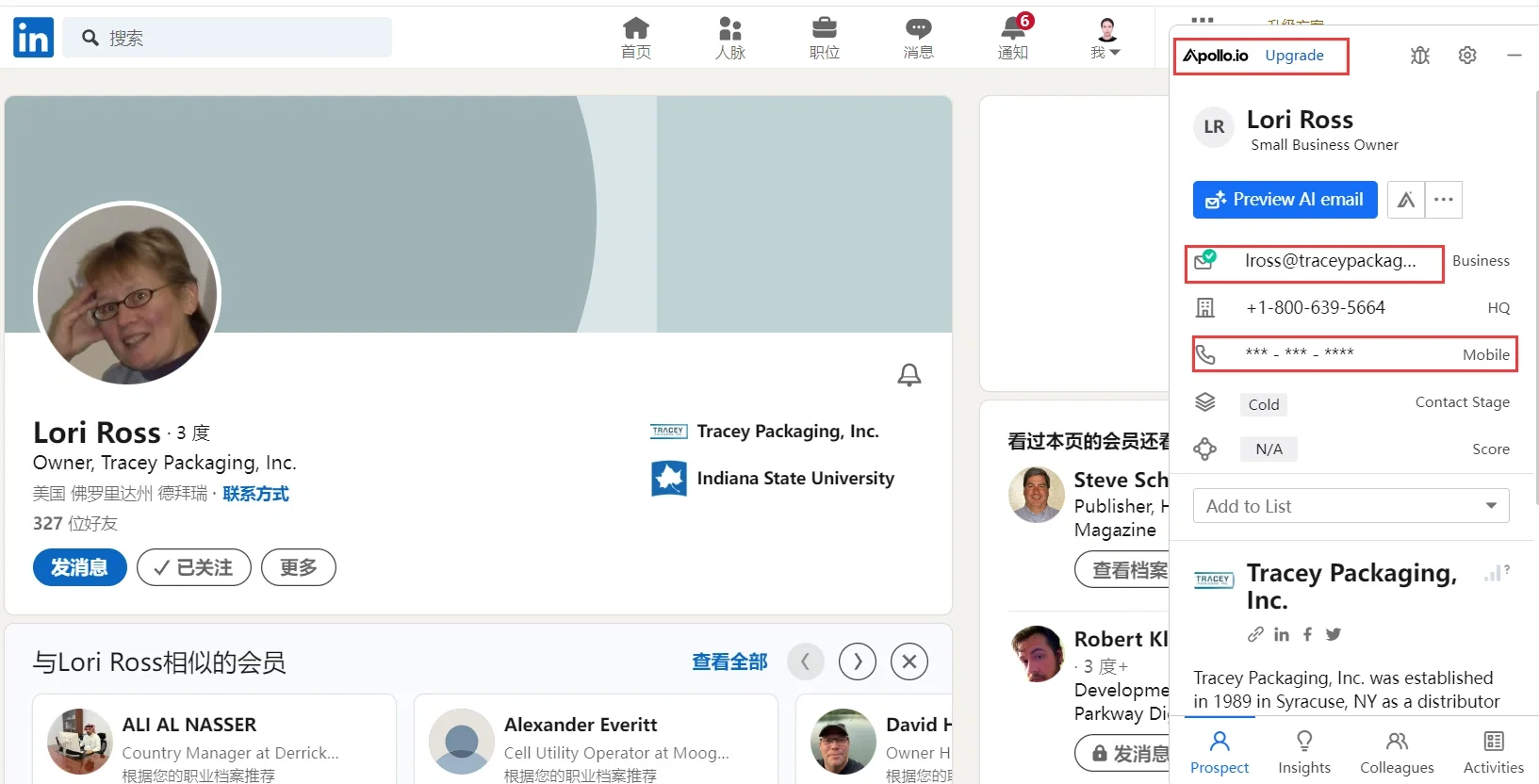The image size is (1539, 784).
Task: Click the HQ building phone icon
Action: 1205,308
